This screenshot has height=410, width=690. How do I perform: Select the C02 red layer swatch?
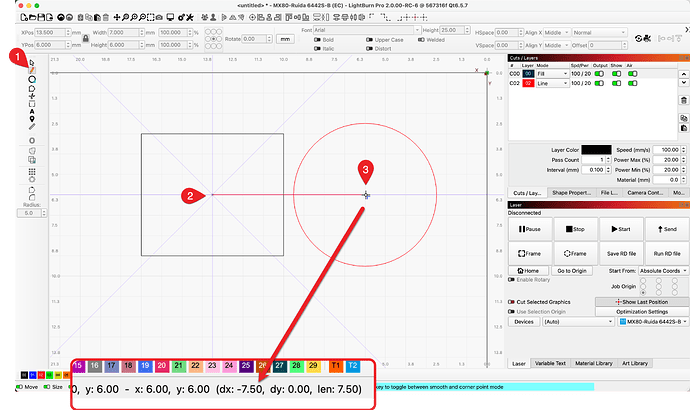pyautogui.click(x=528, y=83)
